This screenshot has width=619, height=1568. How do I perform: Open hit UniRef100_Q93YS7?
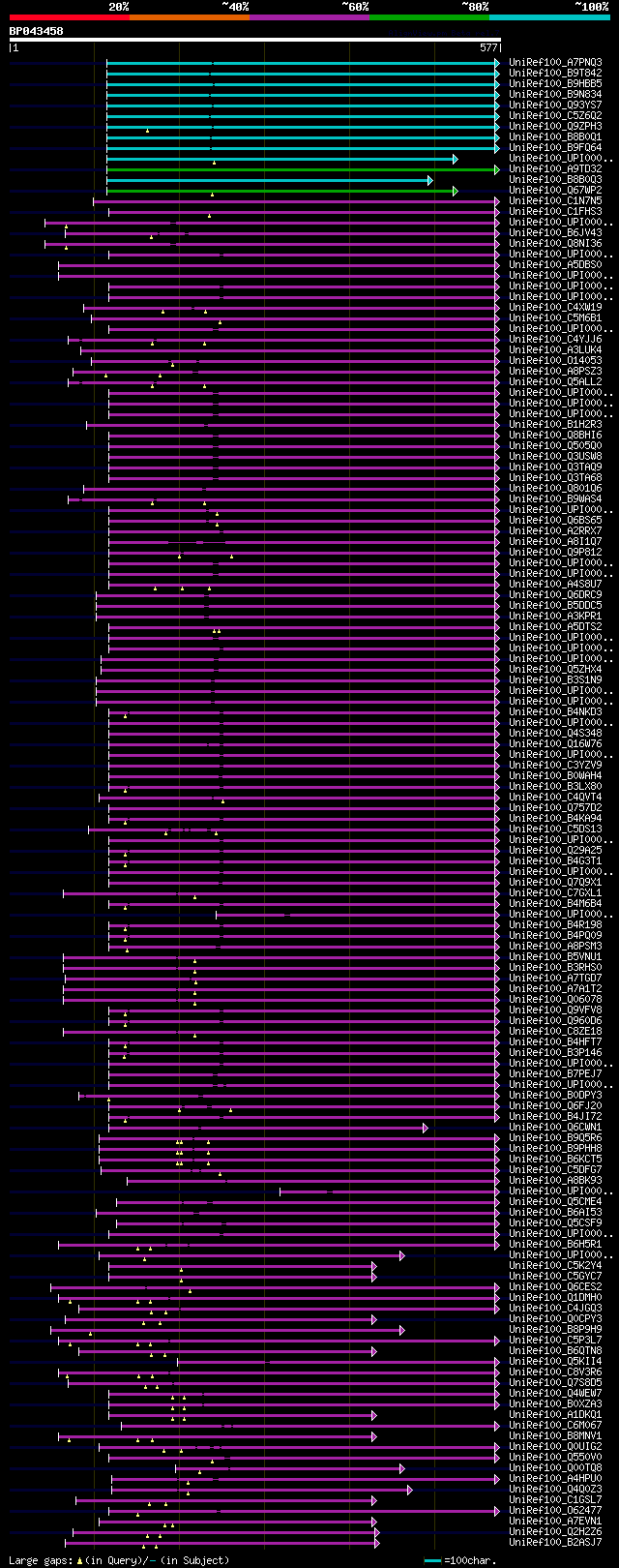pos(555,105)
